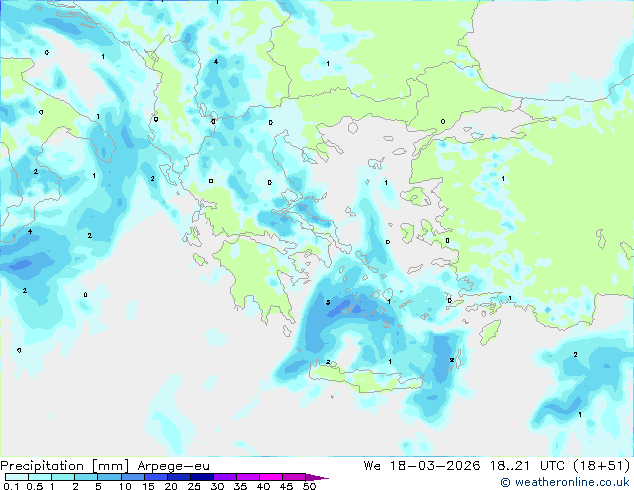This screenshot has height=490, width=634.
Task: Click the 0.5–1 mm legend swatch
Action: (40, 477)
